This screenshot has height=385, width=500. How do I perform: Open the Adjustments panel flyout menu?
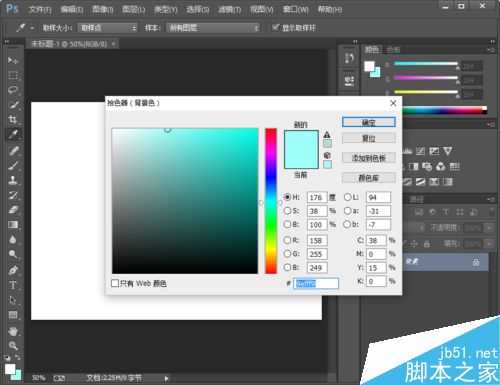(490, 124)
